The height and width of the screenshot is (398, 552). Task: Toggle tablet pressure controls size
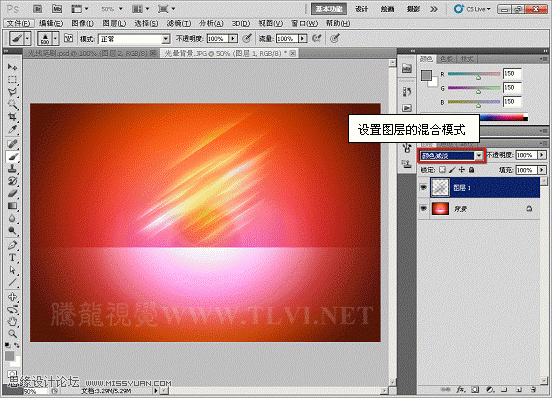point(335,38)
